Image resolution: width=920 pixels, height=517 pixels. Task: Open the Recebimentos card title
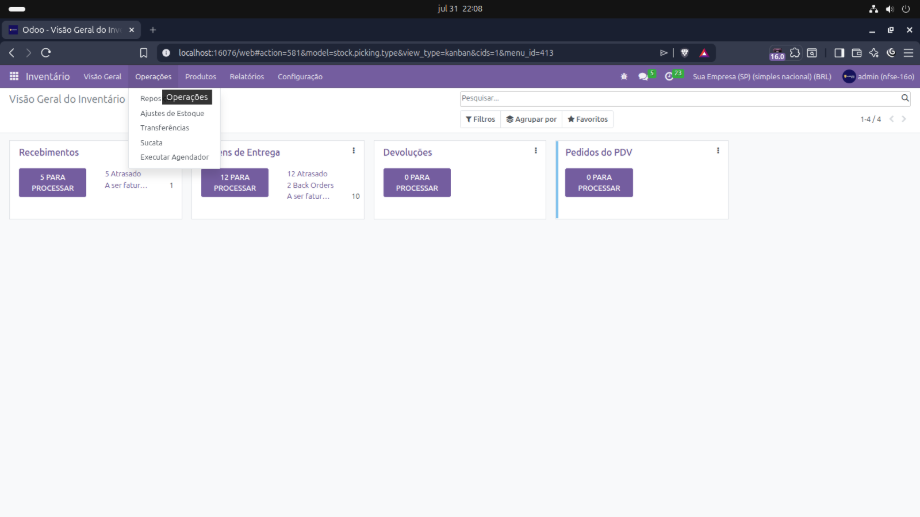pos(49,153)
